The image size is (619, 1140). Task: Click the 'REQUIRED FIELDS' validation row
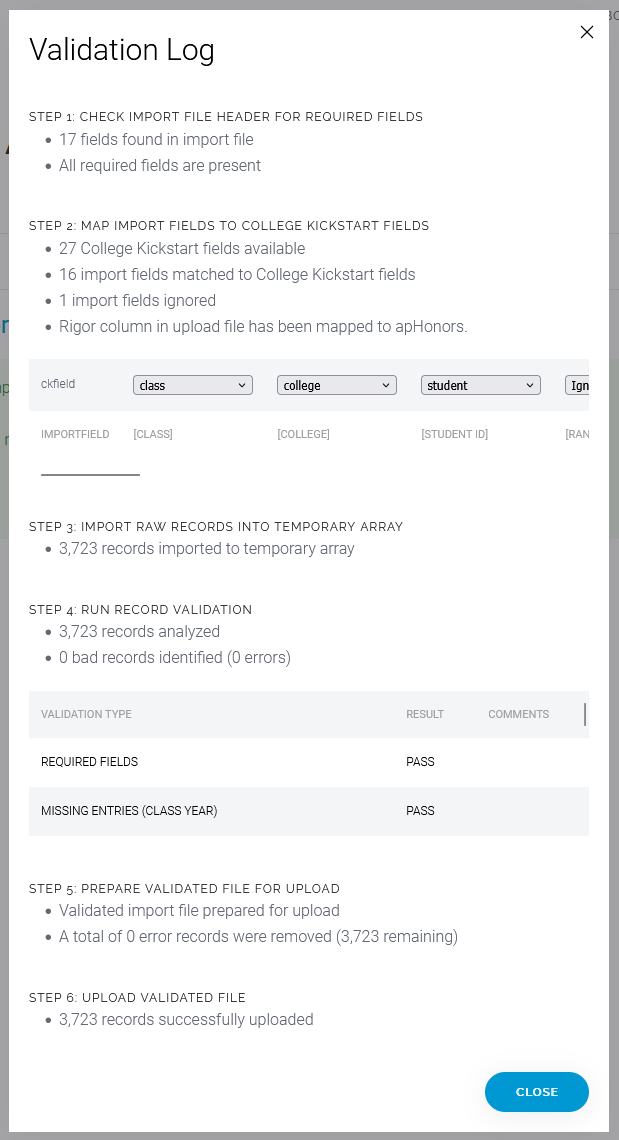click(309, 762)
